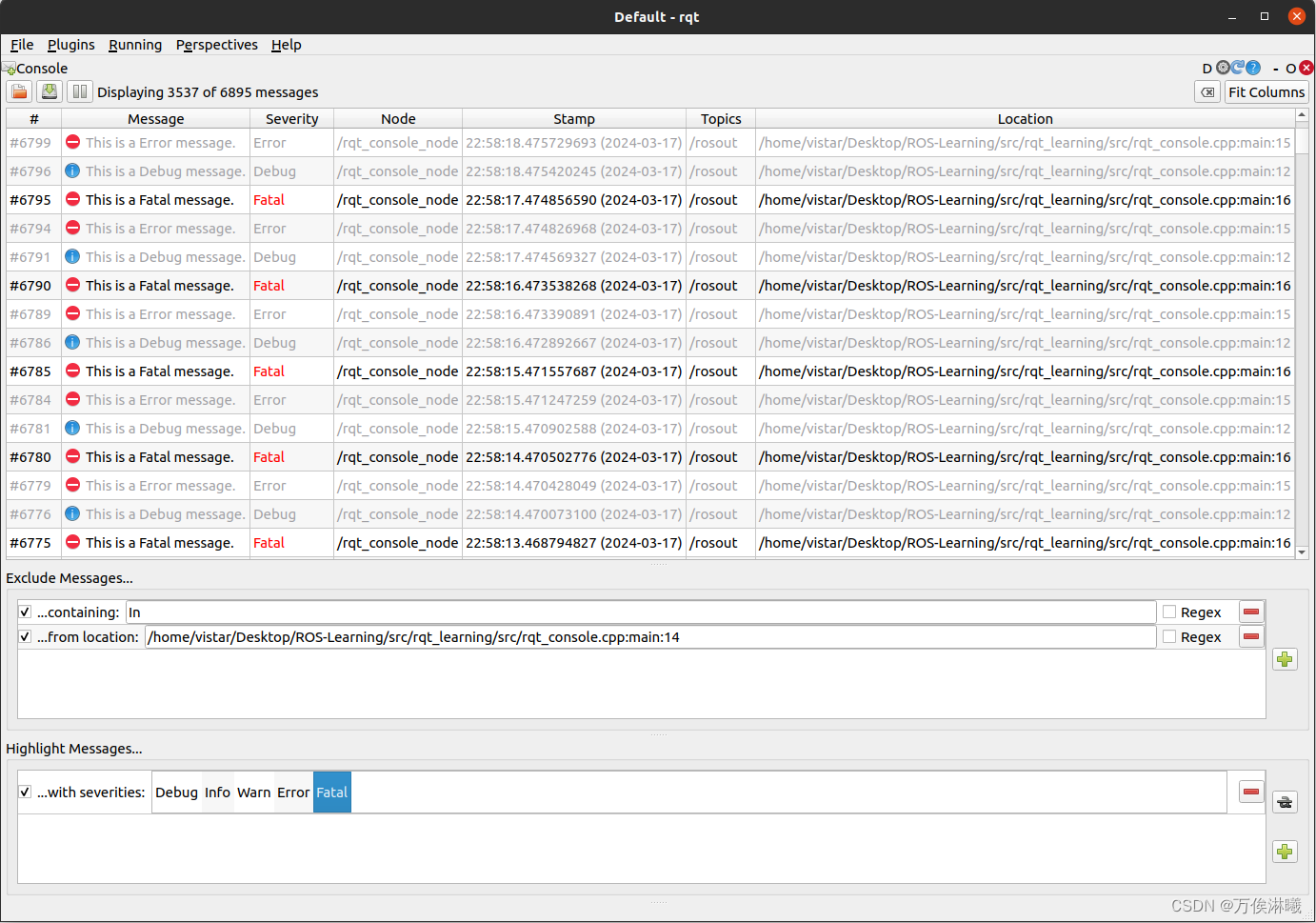Click the reload plugin arrow icon
Screen dimensions: 1316x923
(x=1238, y=68)
